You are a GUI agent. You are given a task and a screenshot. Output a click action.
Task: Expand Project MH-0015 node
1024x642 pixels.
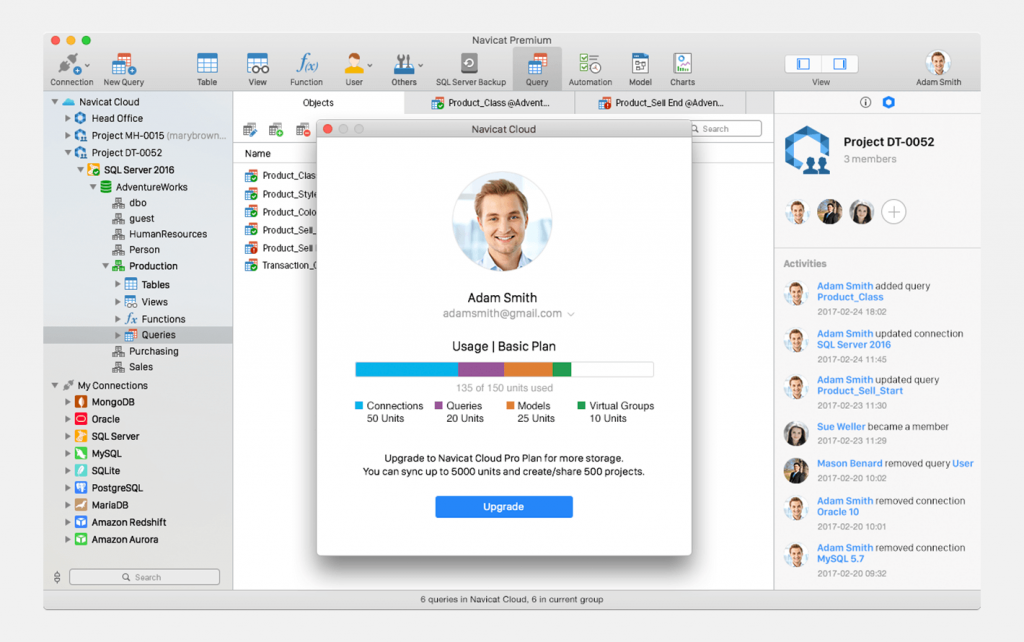click(x=67, y=135)
